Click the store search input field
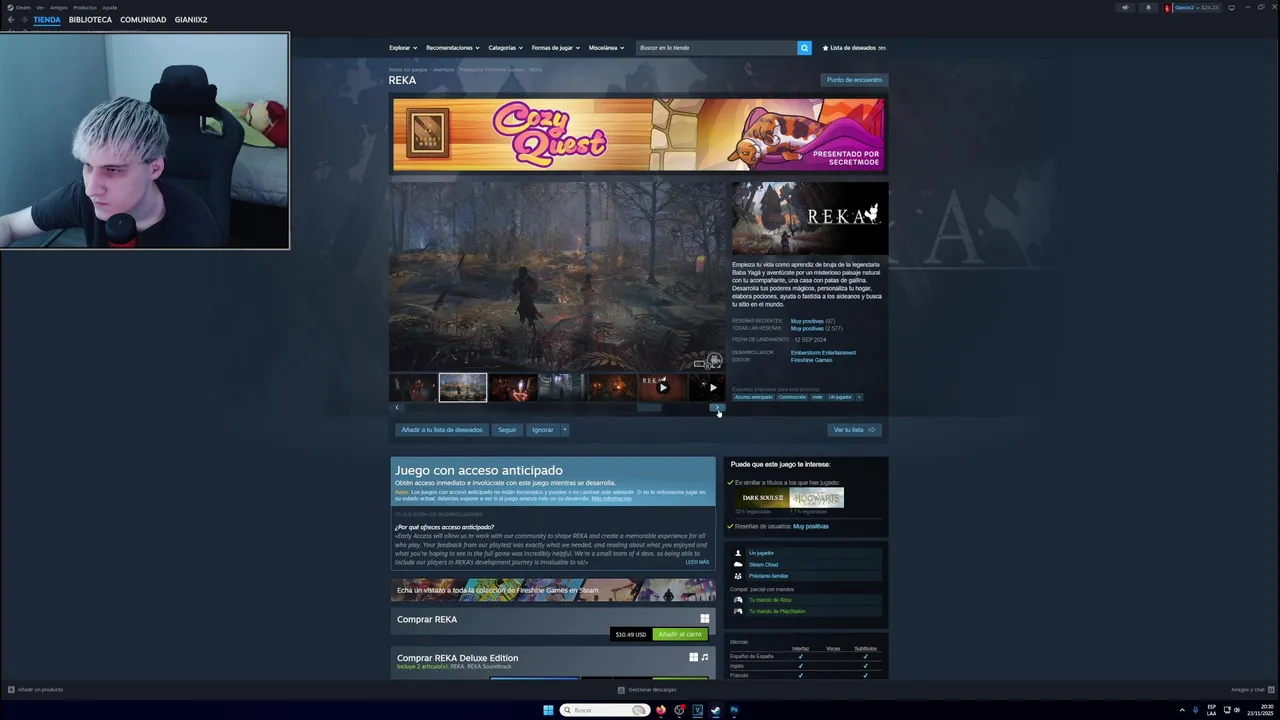 [x=716, y=48]
